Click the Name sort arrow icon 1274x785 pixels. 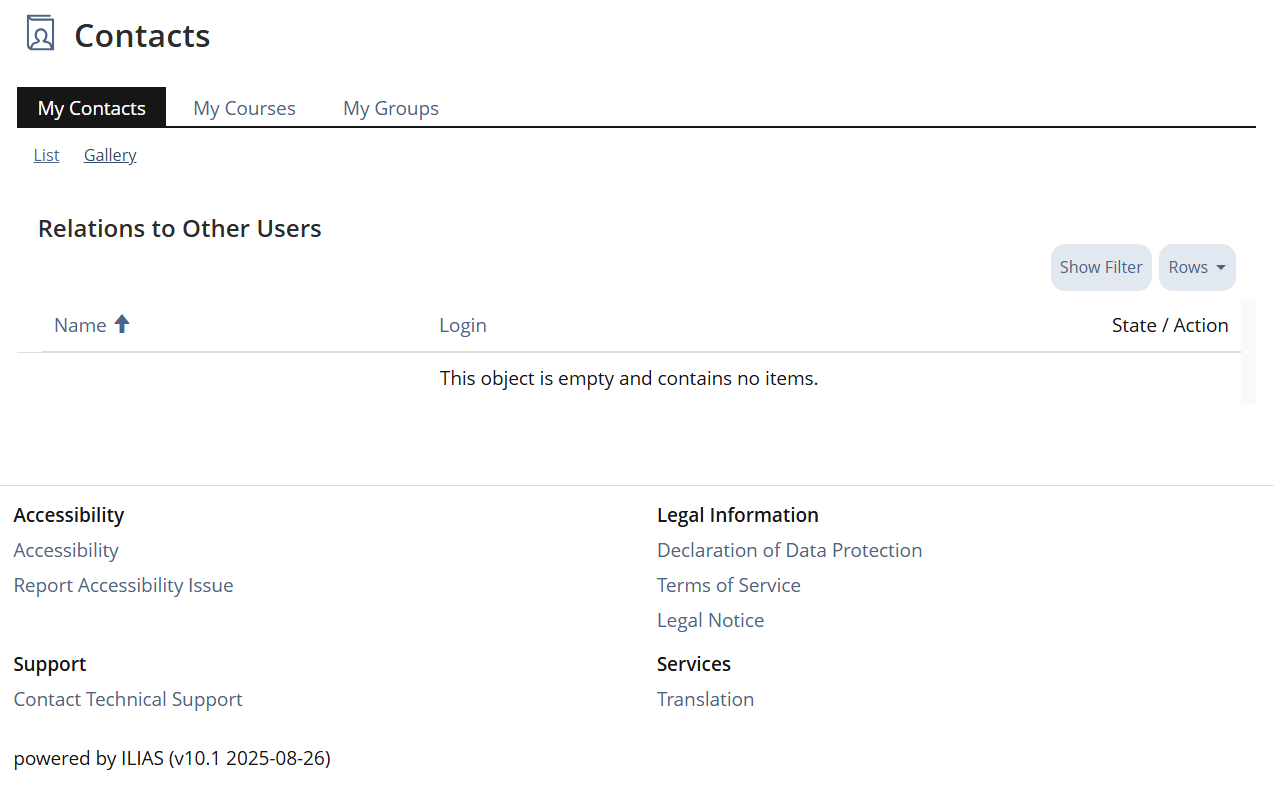point(122,324)
